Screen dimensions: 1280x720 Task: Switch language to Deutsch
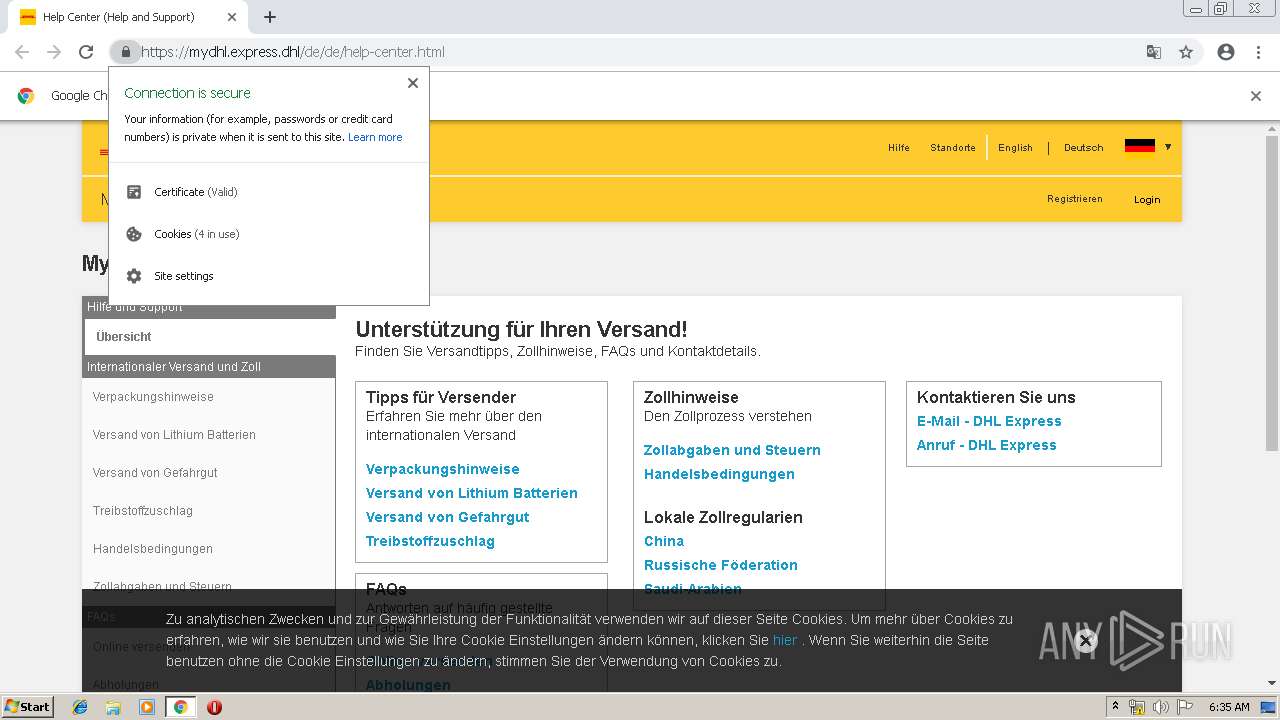coord(1083,148)
